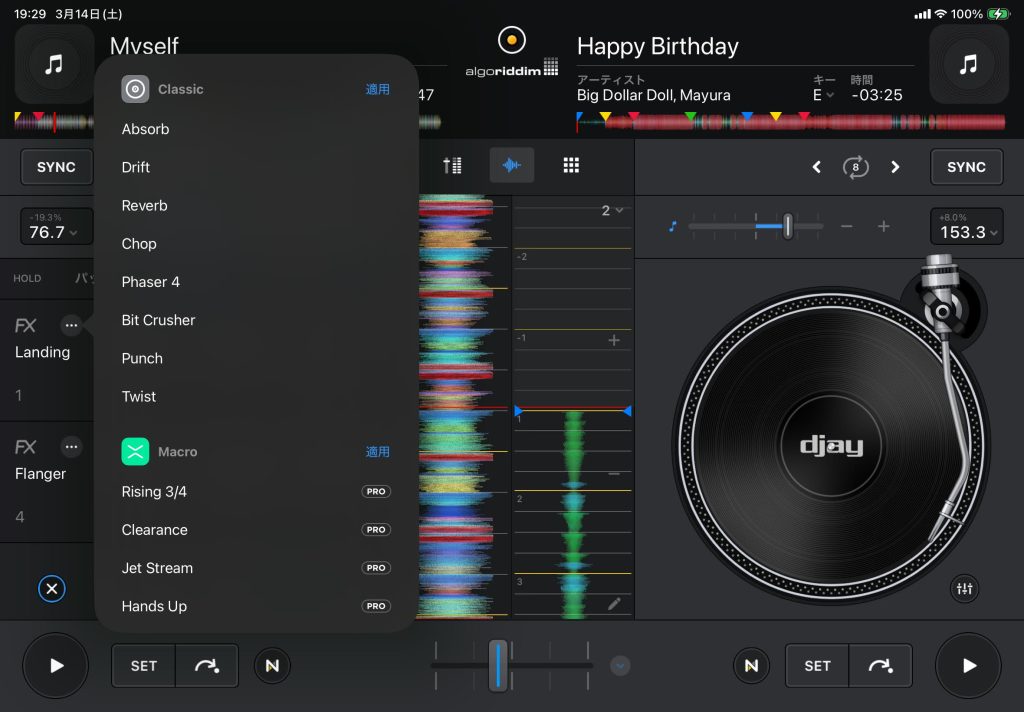Expand the 153.3 BPM dropdown
The width and height of the screenshot is (1024, 712).
(965, 228)
